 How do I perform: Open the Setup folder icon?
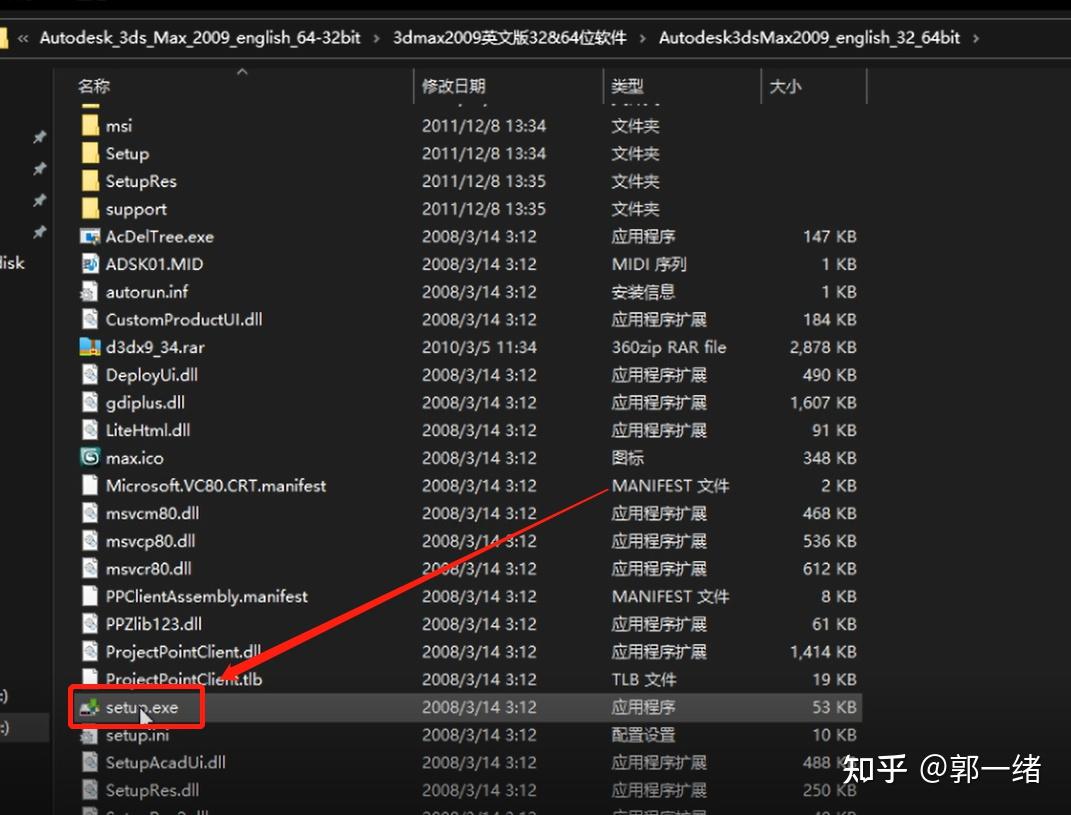[x=89, y=153]
